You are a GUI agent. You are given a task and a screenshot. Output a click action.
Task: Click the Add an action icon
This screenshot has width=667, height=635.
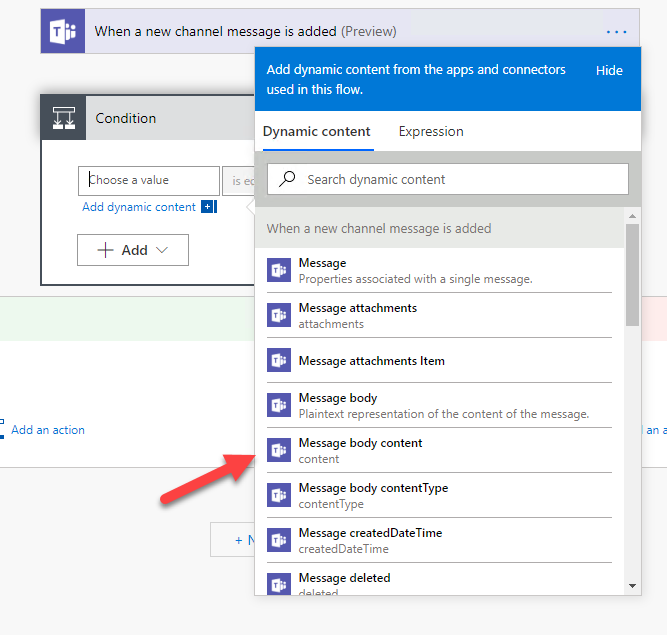coord(2,429)
